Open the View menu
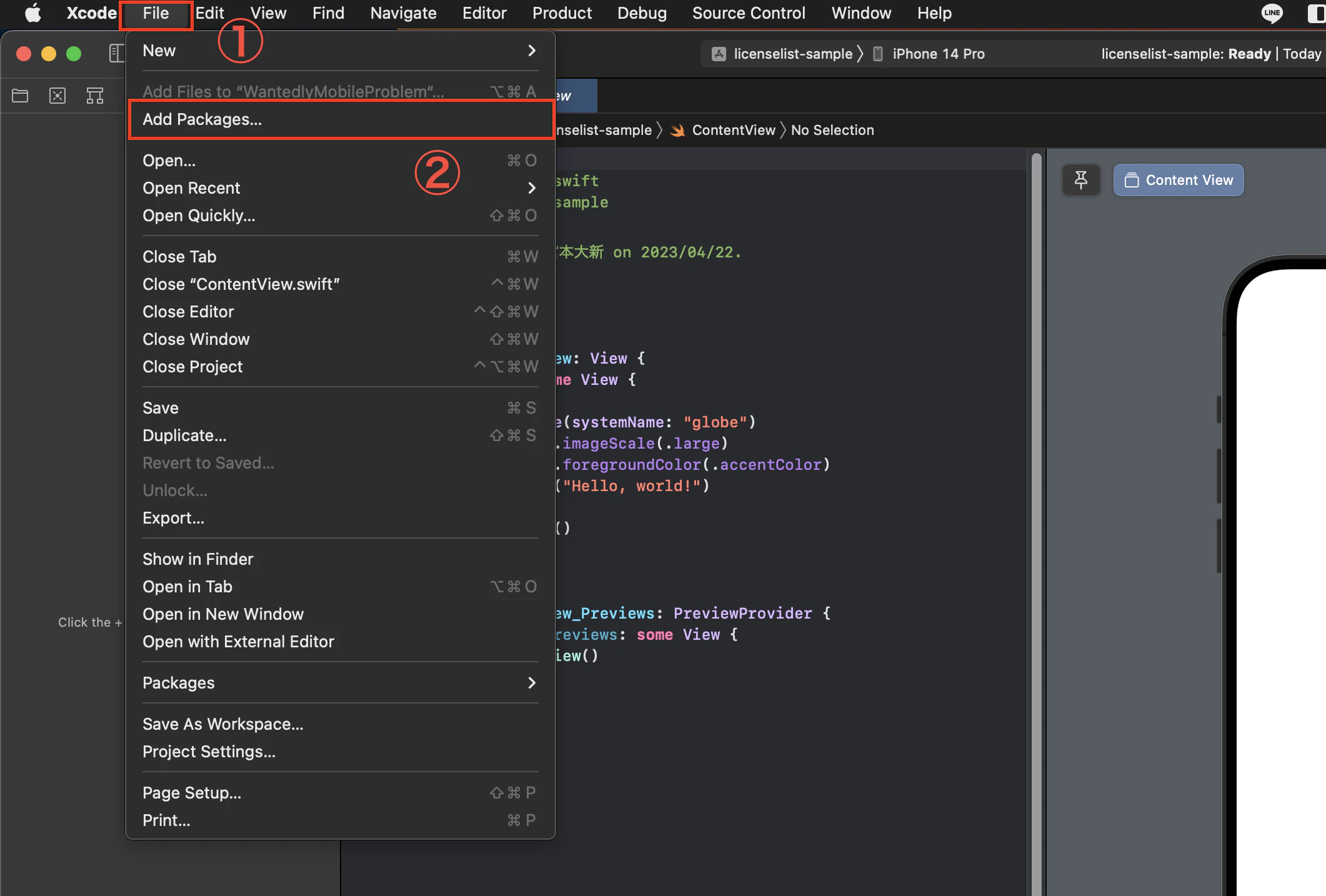1326x896 pixels. point(269,13)
